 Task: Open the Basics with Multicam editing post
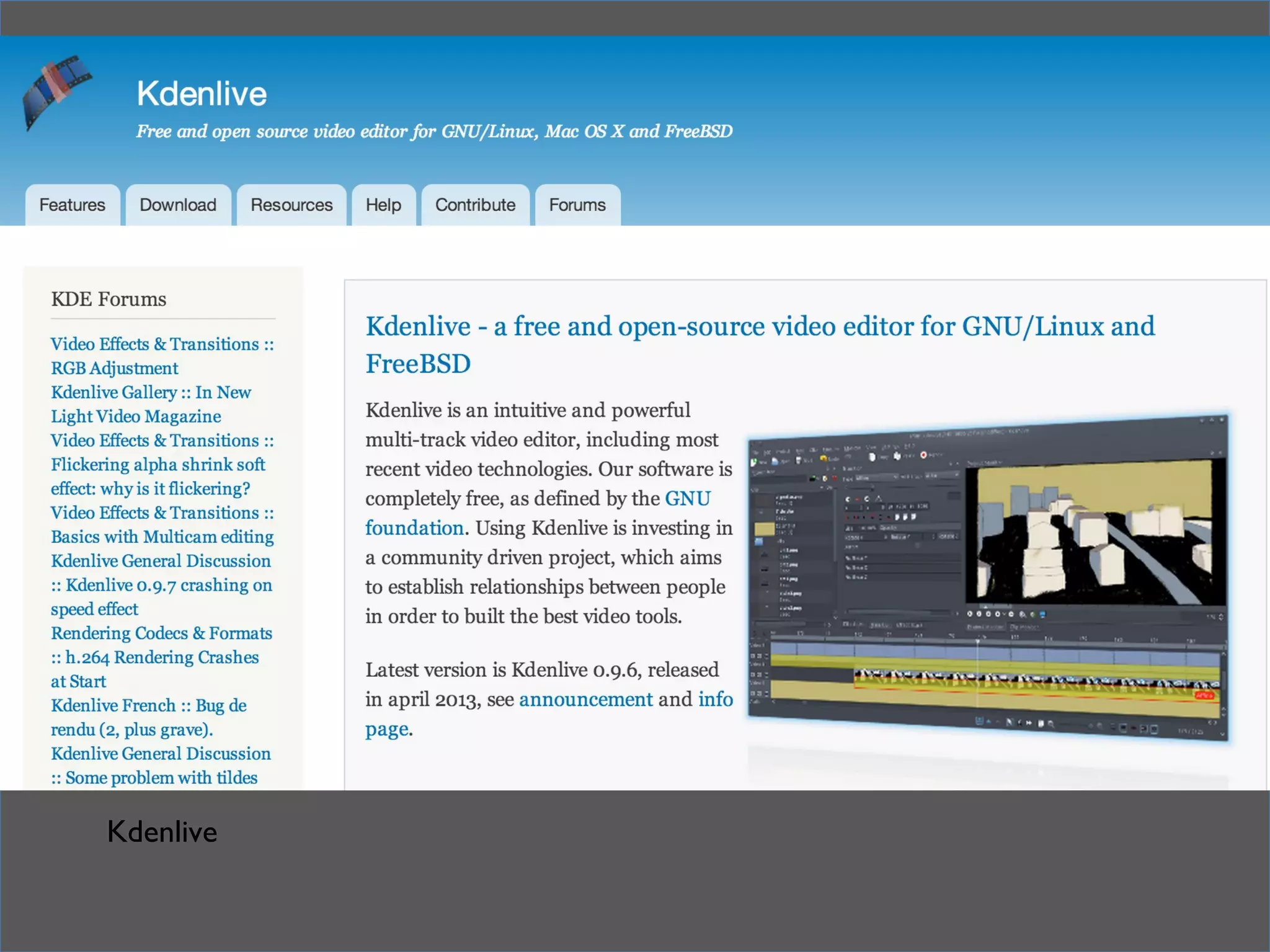[162, 537]
